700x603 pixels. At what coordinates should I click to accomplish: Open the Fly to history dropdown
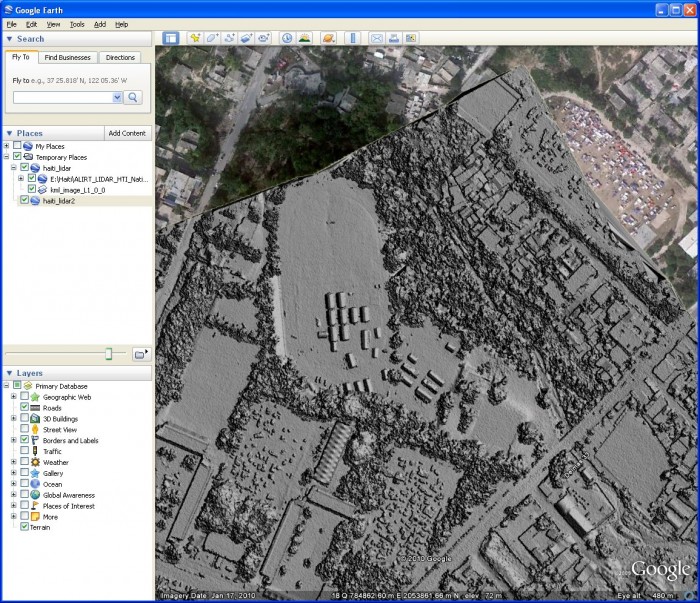coord(117,97)
